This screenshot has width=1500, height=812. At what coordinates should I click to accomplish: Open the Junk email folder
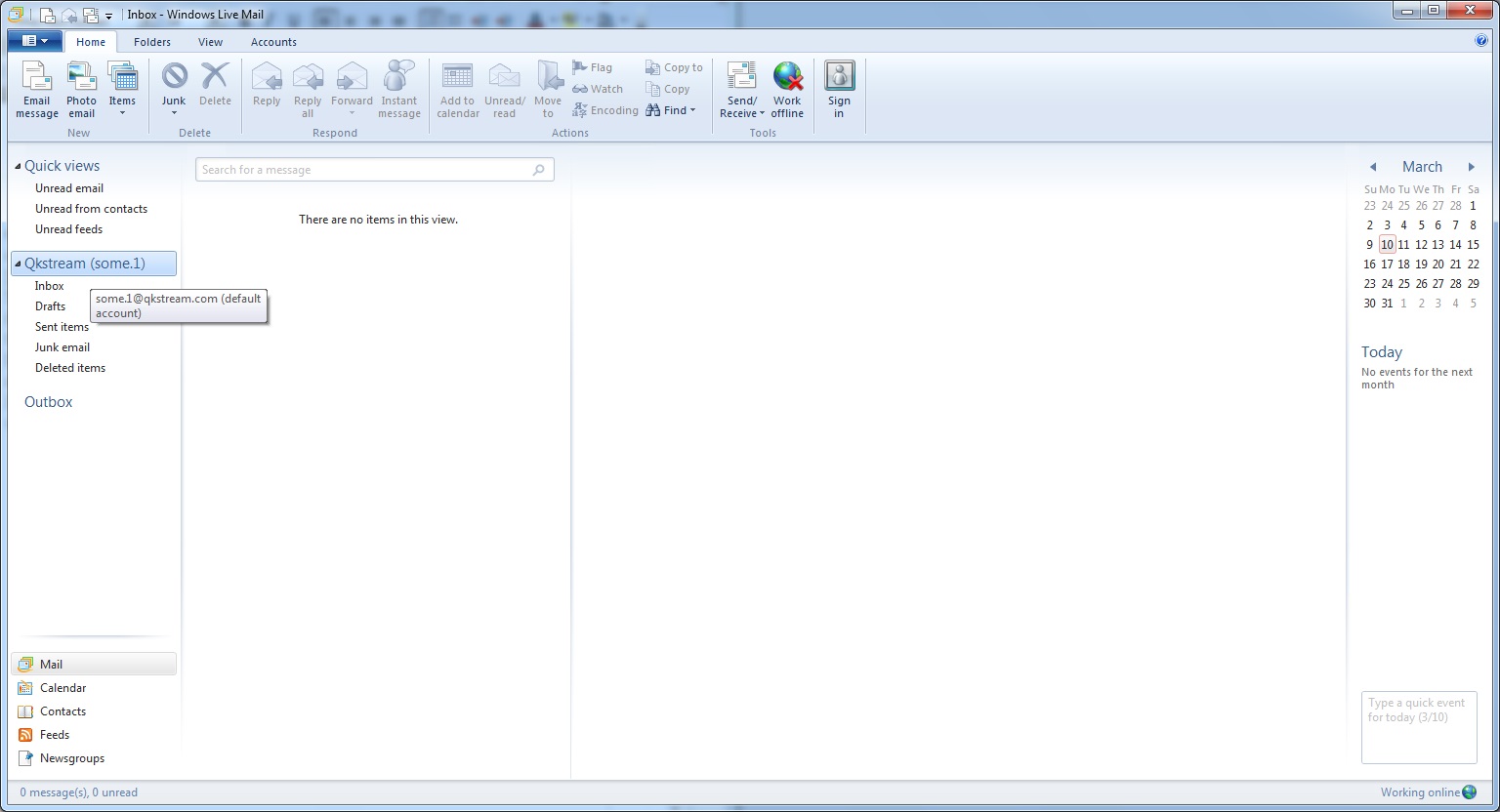point(62,347)
